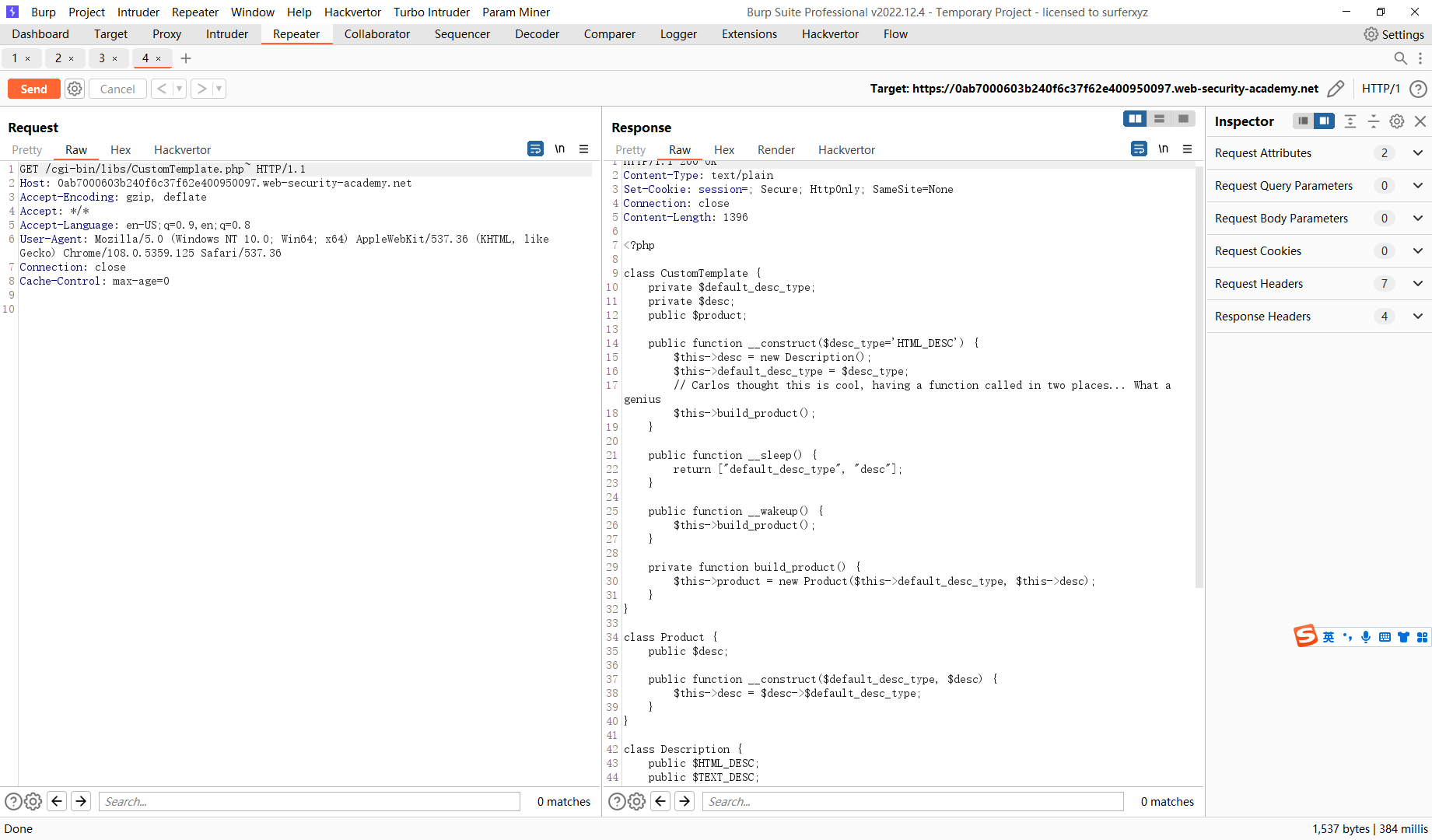Select the response Hex view
The height and width of the screenshot is (840, 1432).
click(724, 150)
